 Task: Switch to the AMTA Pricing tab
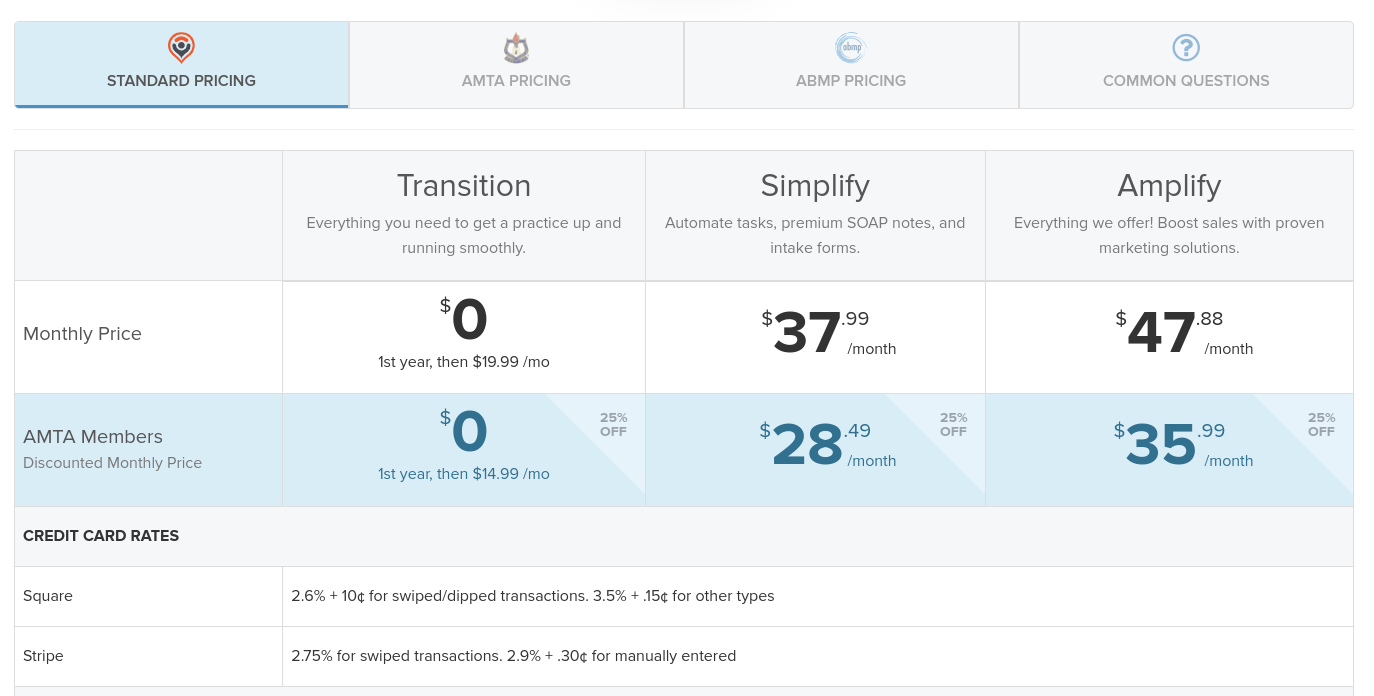click(x=516, y=65)
